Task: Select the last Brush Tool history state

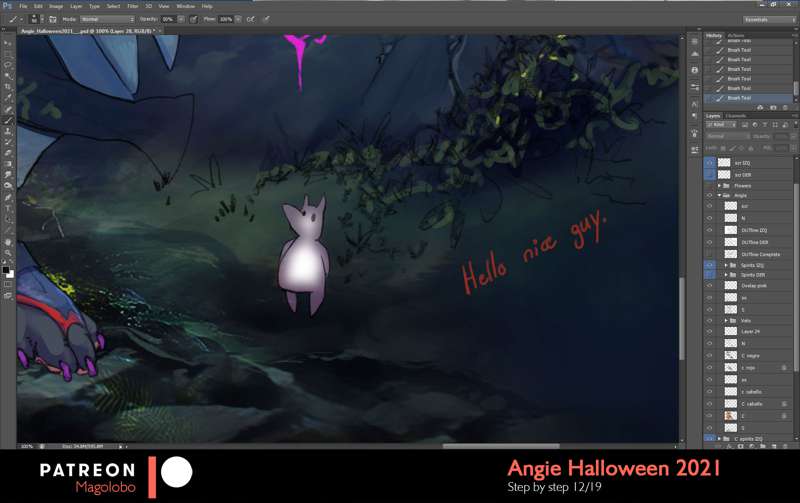Action: (740, 98)
